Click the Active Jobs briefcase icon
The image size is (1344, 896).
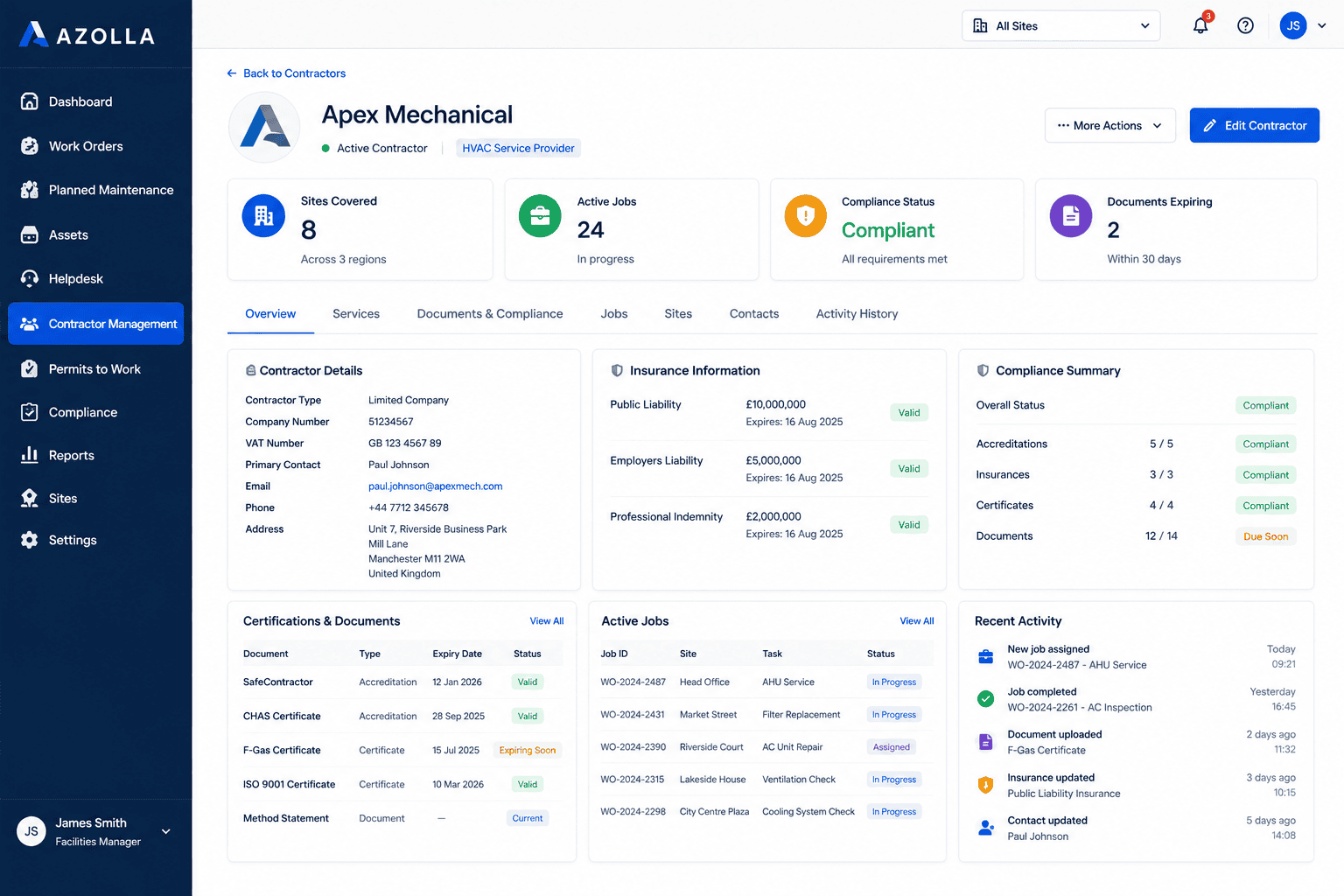click(540, 216)
